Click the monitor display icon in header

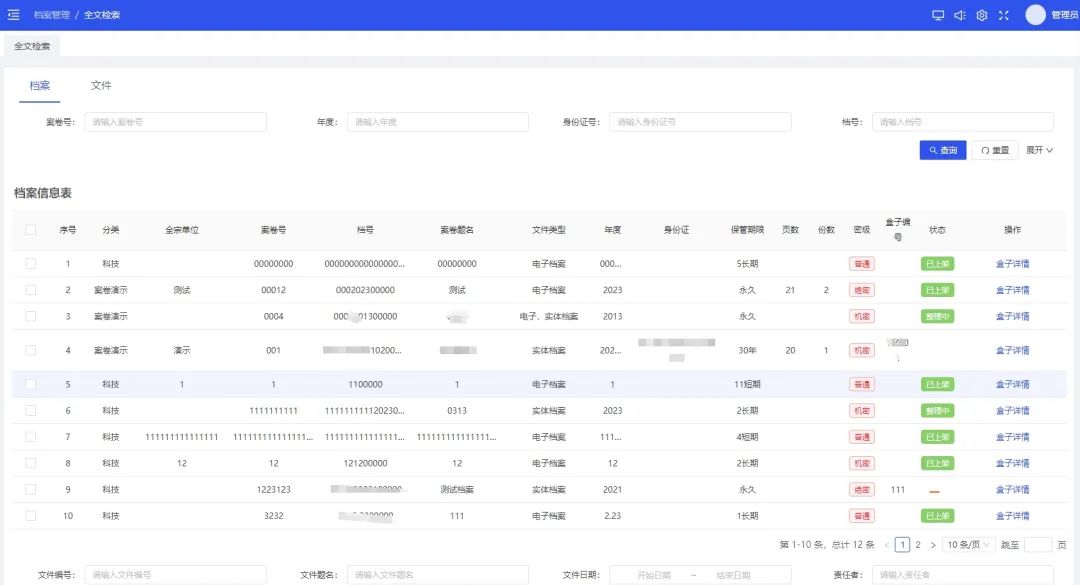point(937,15)
